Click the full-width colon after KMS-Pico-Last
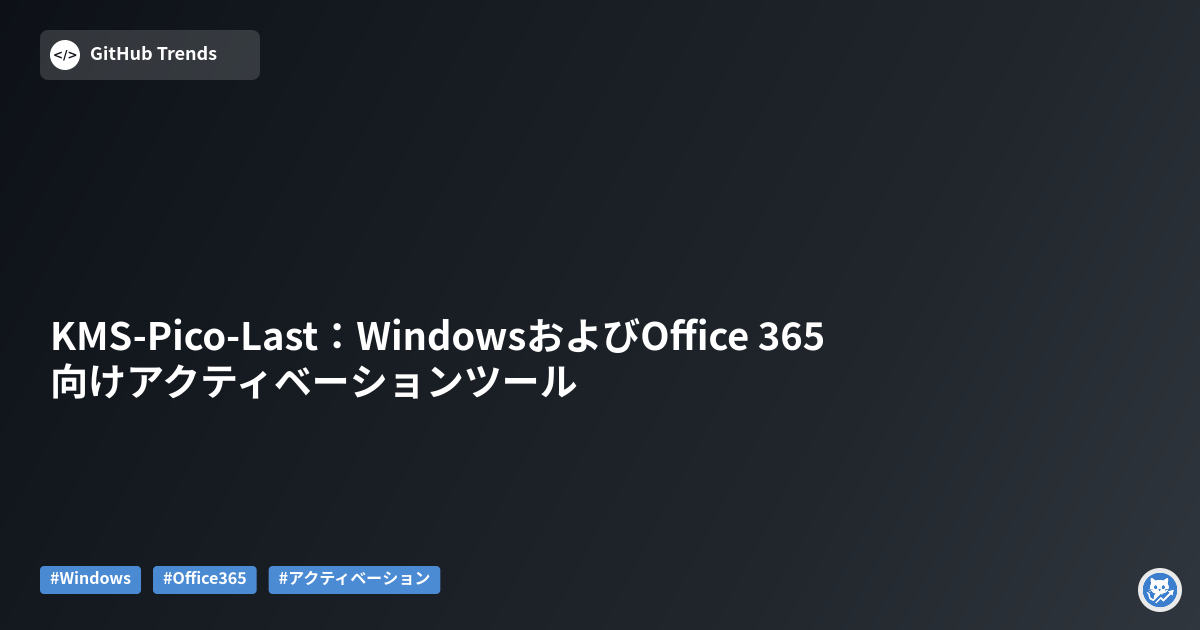The image size is (1200, 630). [x=333, y=338]
